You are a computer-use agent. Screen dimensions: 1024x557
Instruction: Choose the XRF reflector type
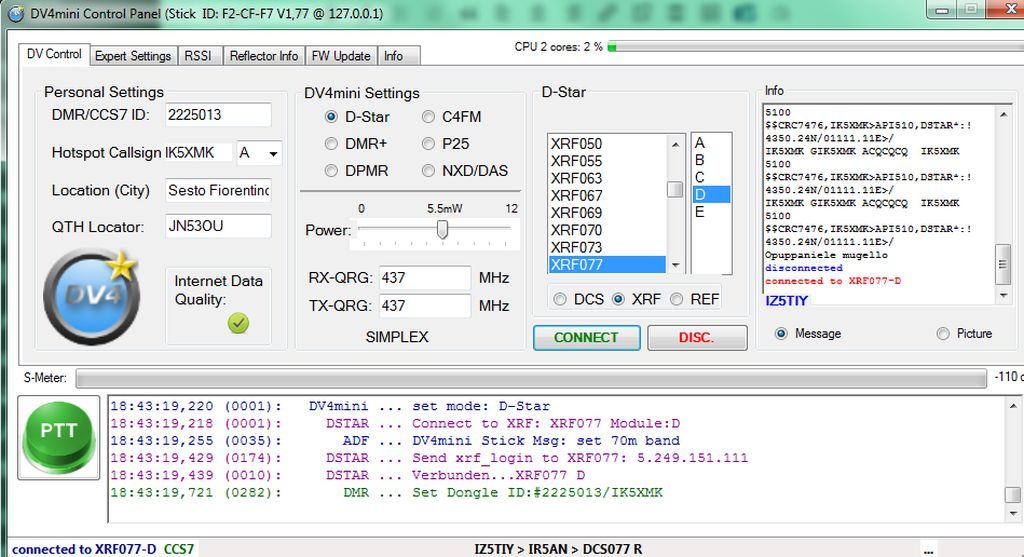(618, 299)
